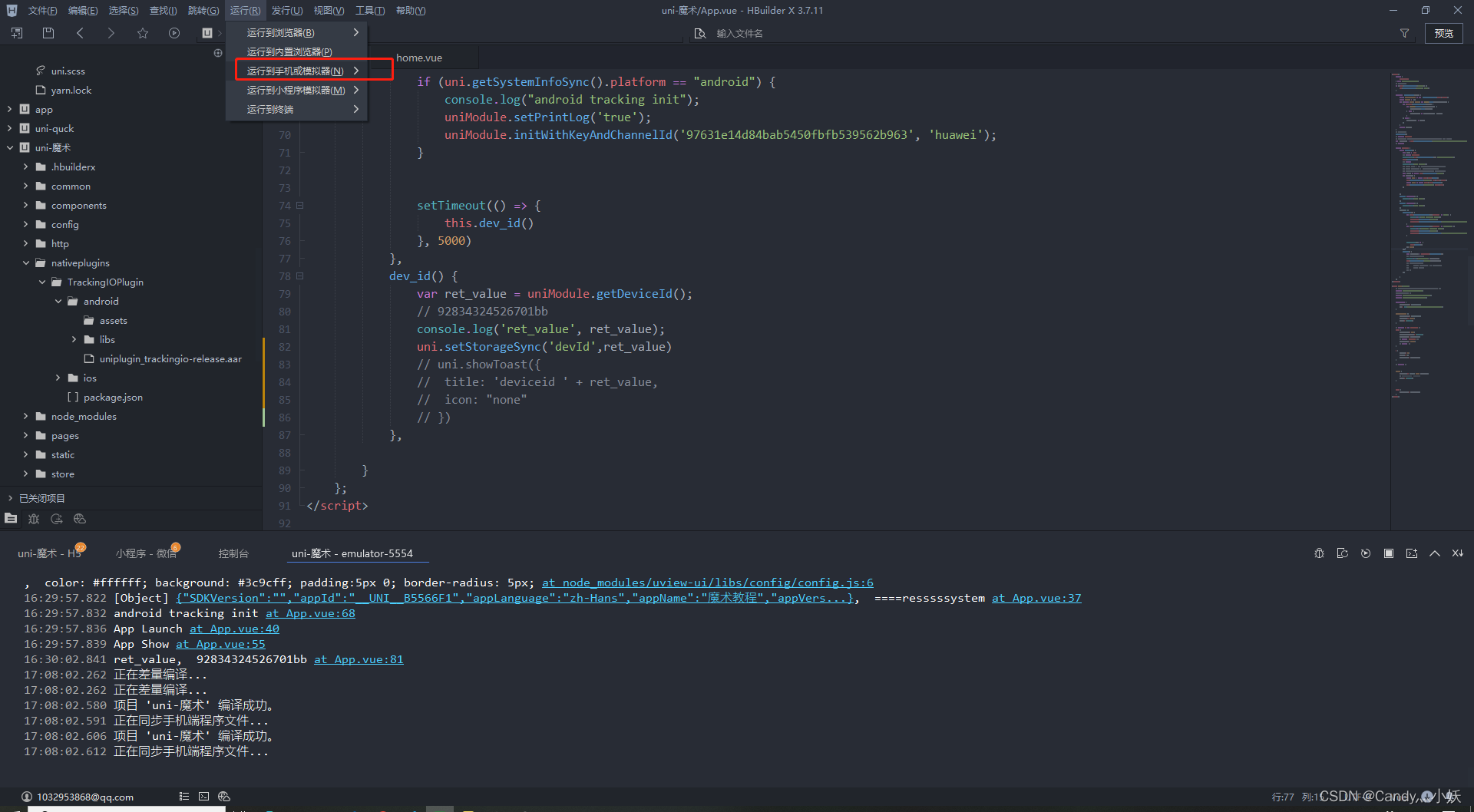Click the user account avatar icon in status bar

pos(27,797)
